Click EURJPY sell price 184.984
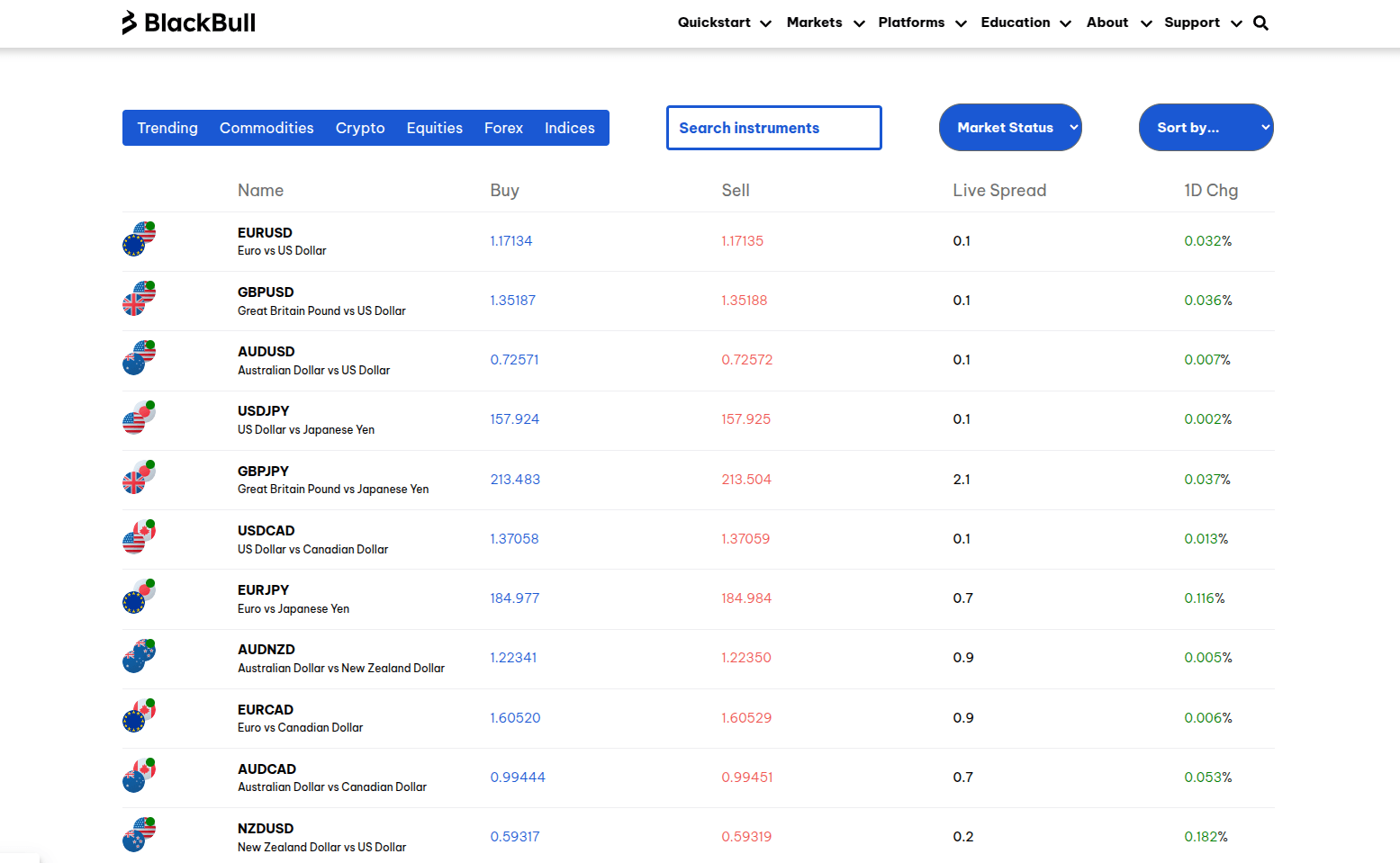 click(x=746, y=598)
